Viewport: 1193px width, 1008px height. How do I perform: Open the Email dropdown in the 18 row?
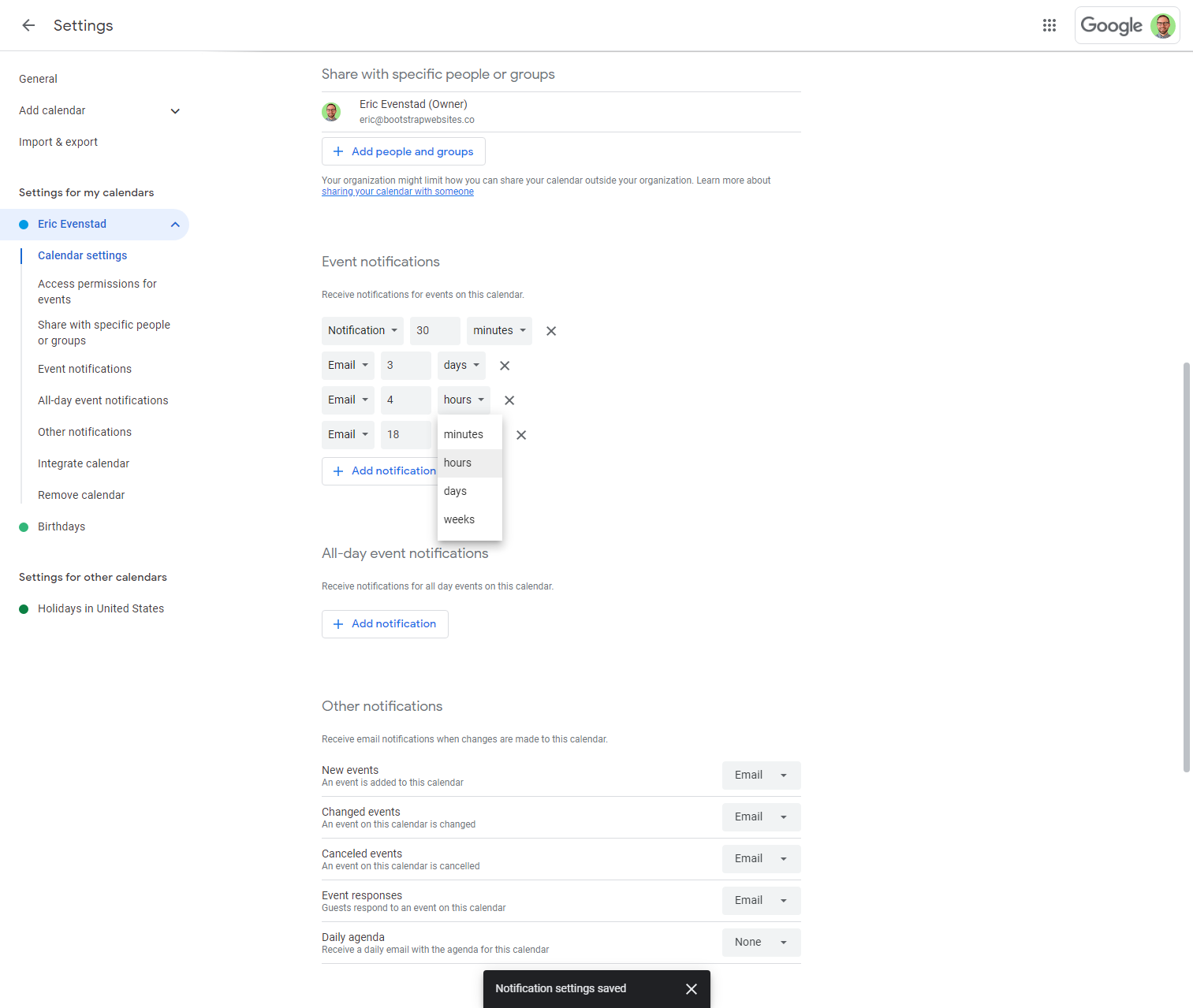click(348, 435)
